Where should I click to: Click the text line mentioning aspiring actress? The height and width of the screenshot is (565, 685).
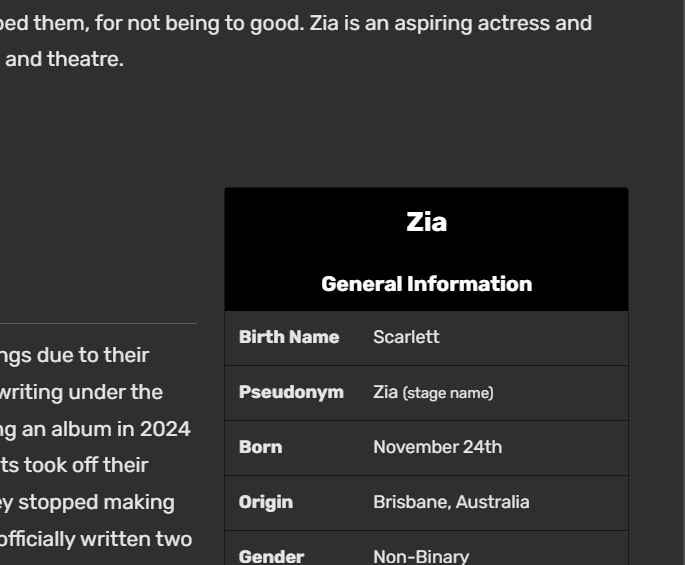point(296,22)
